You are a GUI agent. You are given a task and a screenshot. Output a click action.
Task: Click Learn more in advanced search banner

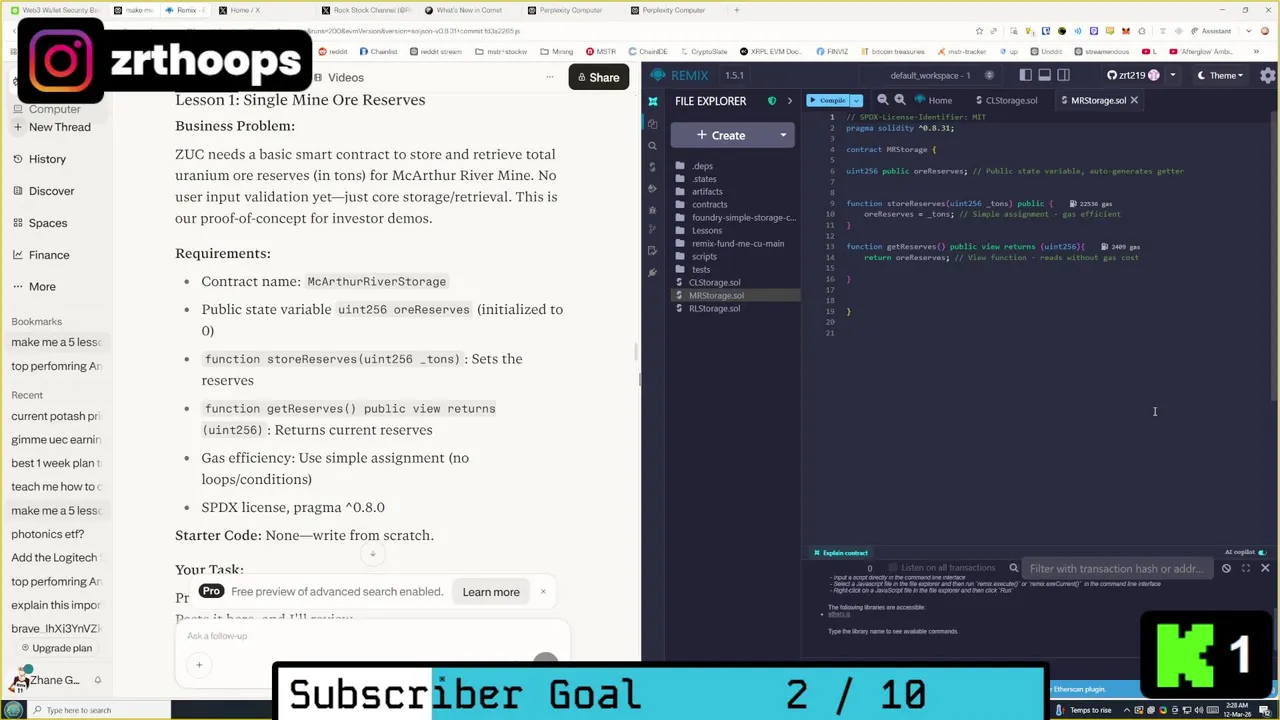(x=491, y=592)
